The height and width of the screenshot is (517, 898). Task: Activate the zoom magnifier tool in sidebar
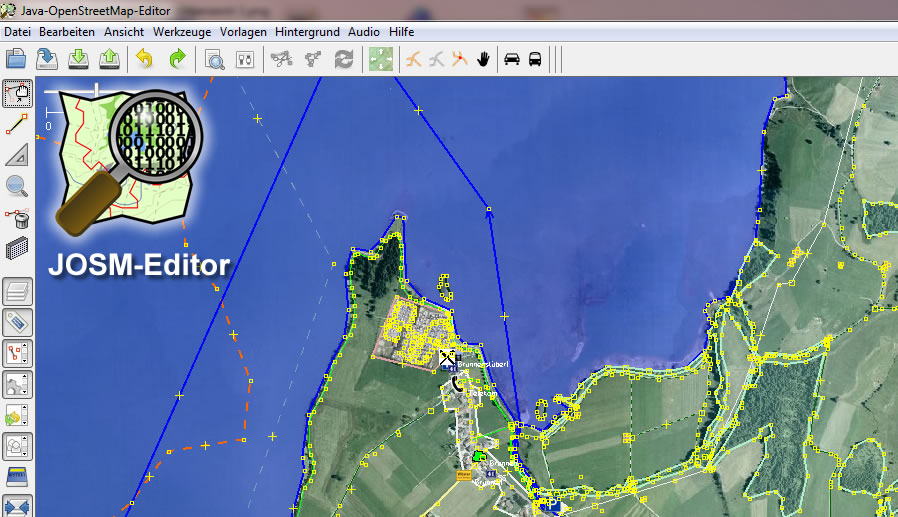pos(17,186)
